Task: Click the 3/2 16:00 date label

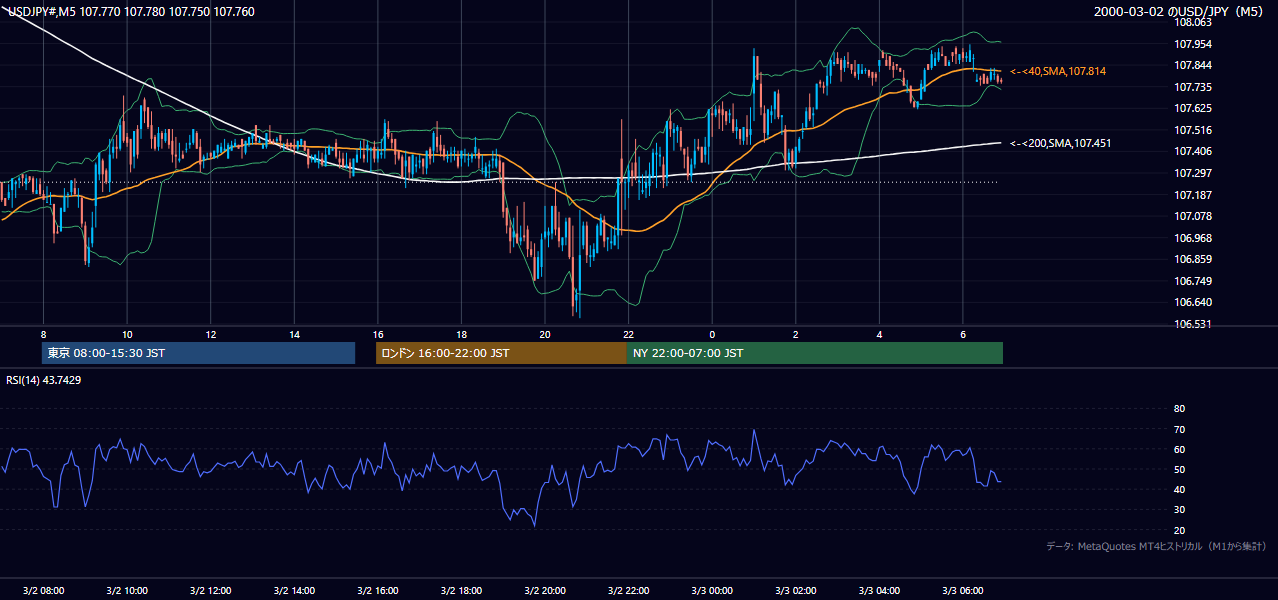Action: [377, 590]
